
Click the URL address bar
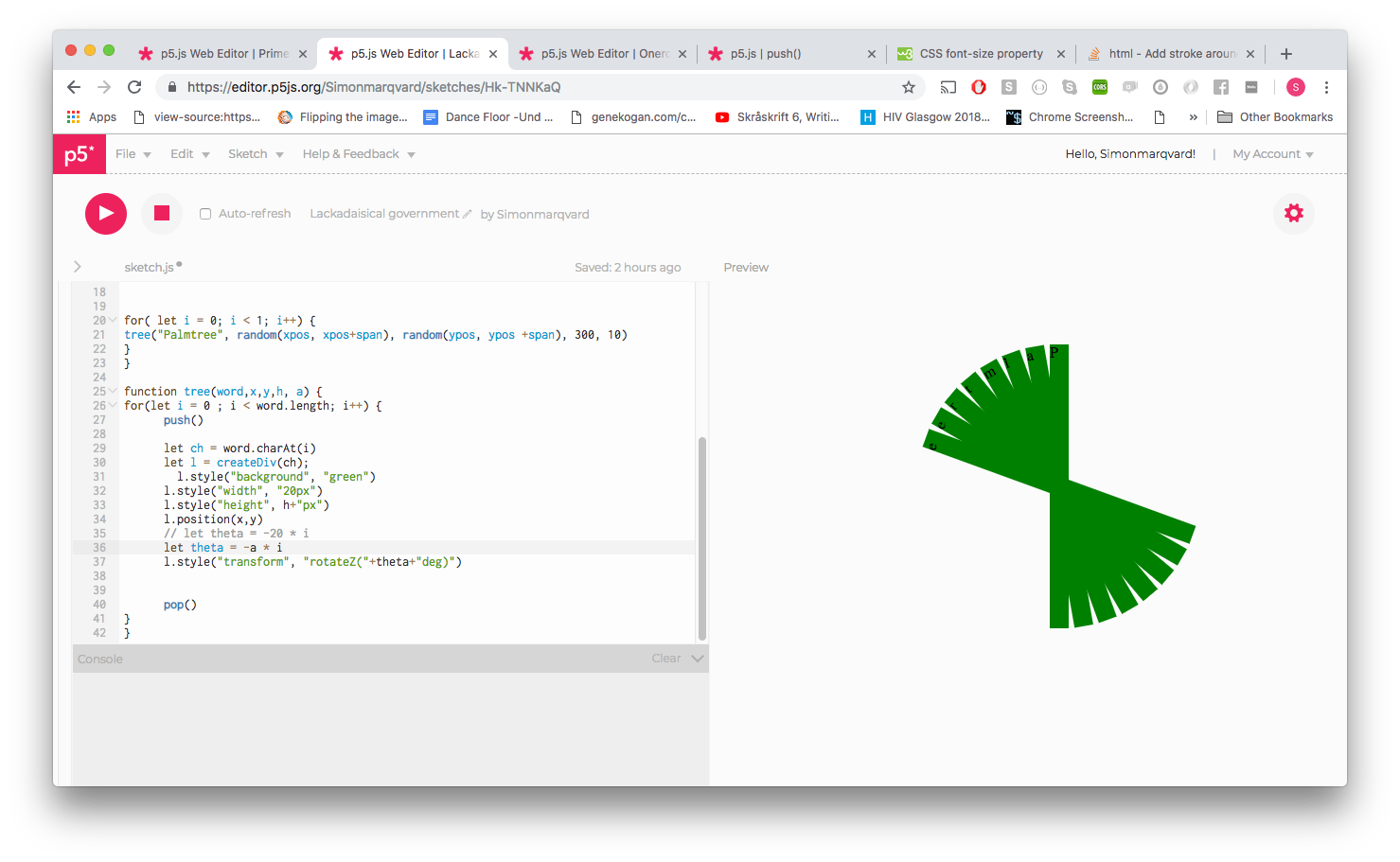(540, 87)
